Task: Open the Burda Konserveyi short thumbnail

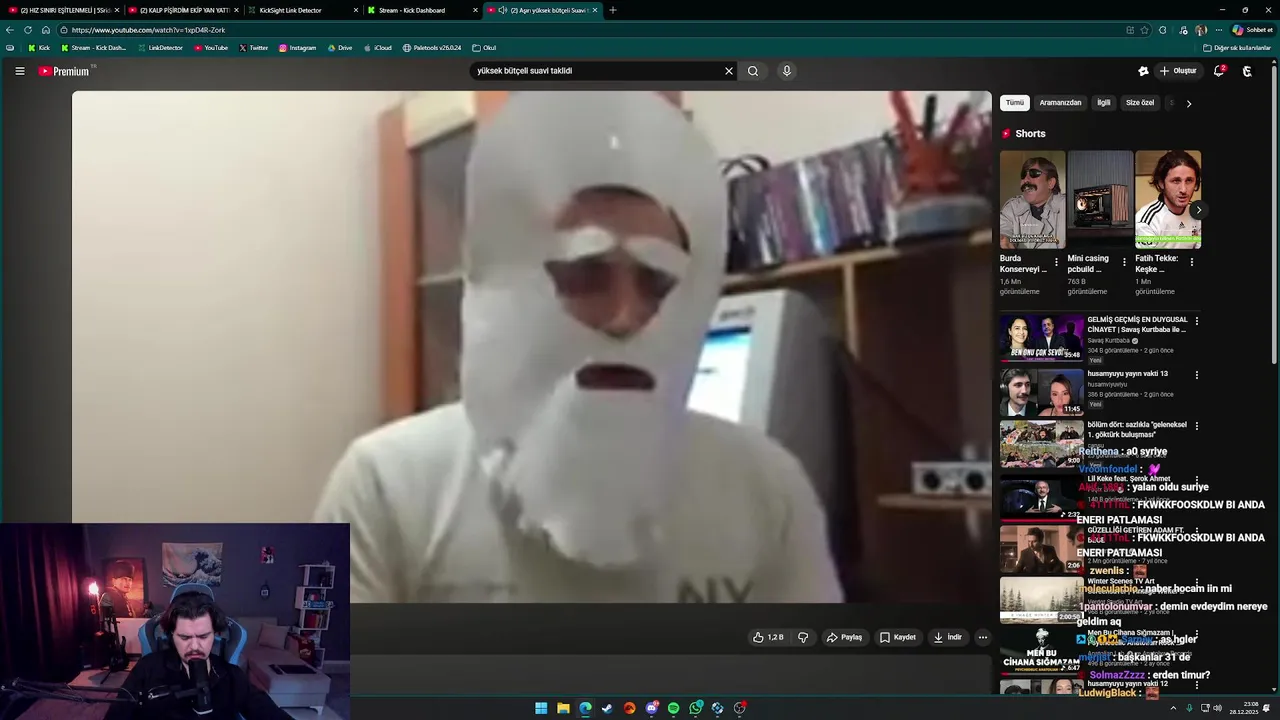Action: click(x=1032, y=200)
